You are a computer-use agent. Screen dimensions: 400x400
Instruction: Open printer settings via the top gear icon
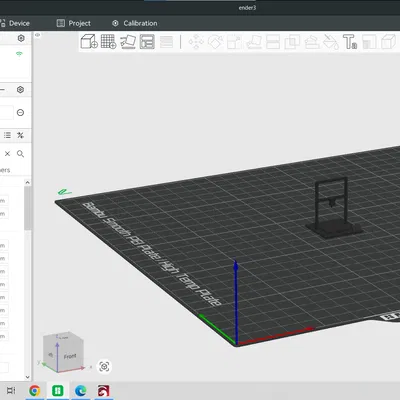[21, 38]
